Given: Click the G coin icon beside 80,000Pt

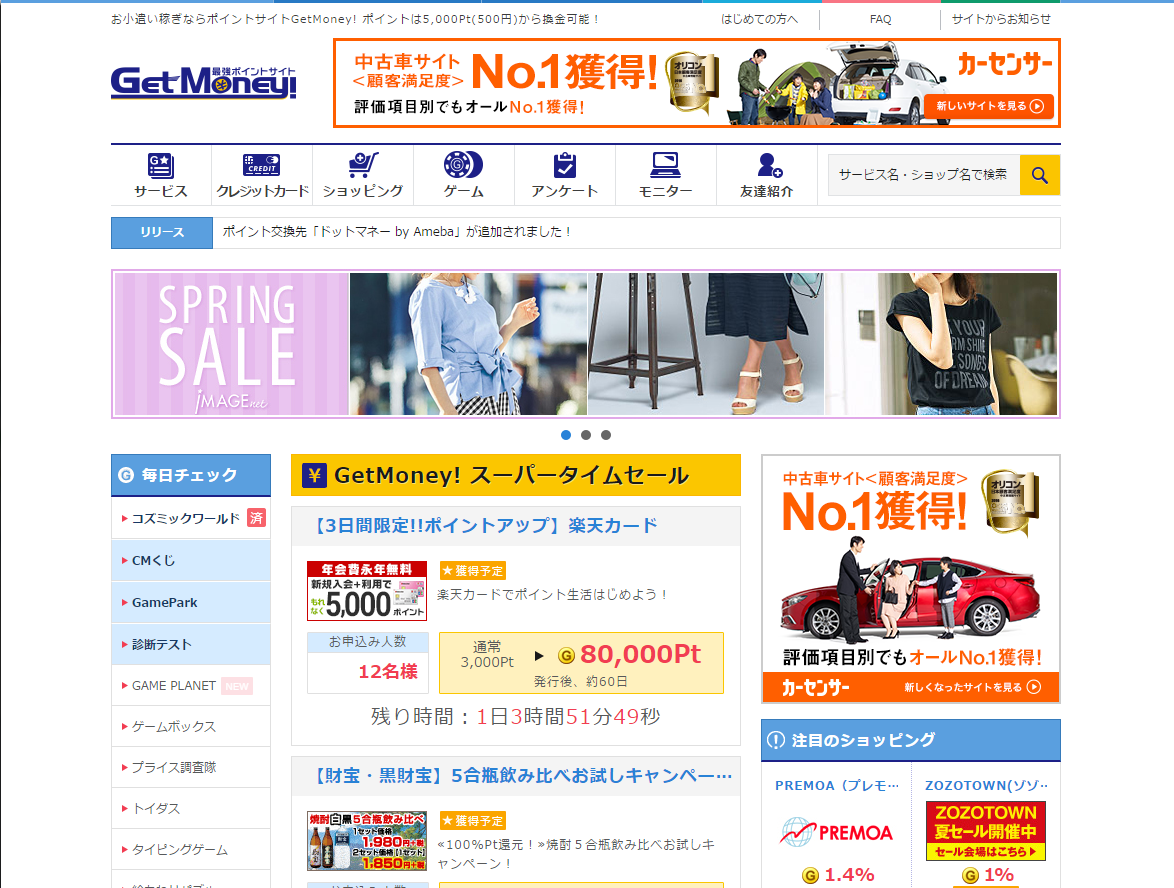Looking at the screenshot, I should click(566, 655).
